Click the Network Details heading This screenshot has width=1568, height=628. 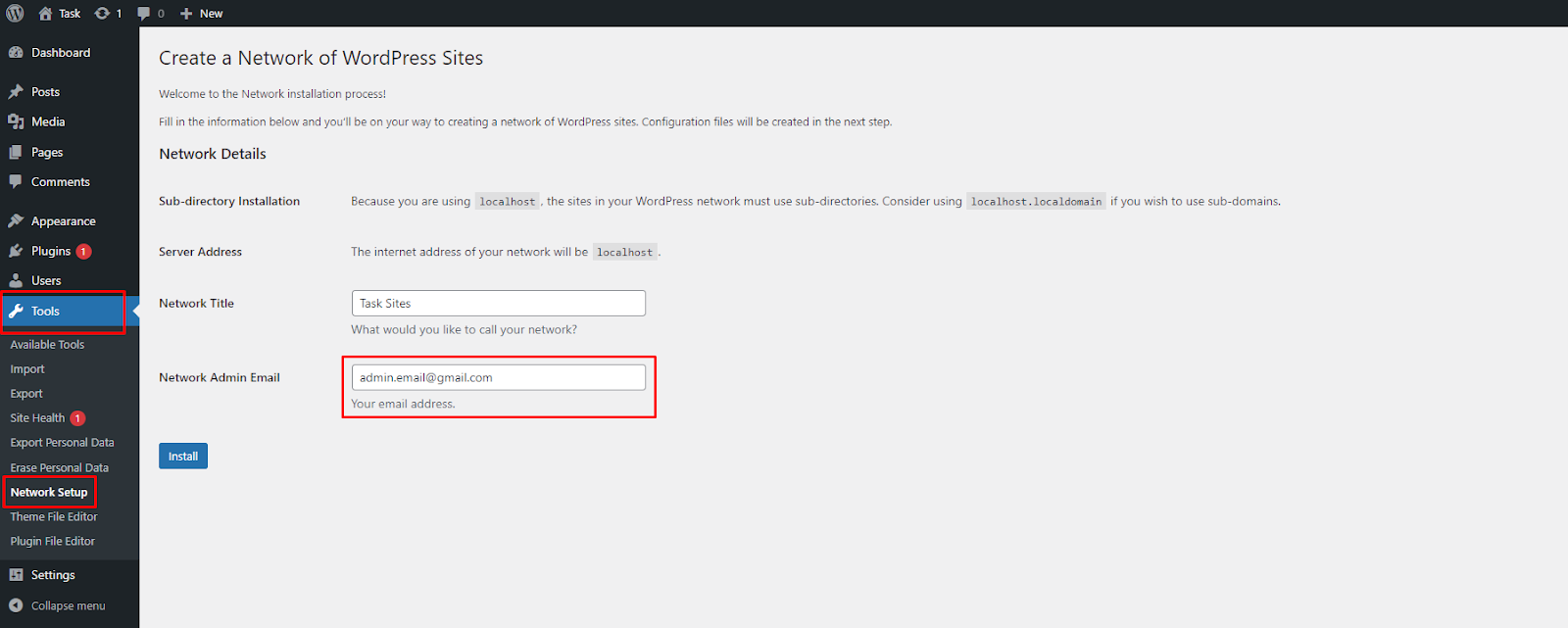213,154
